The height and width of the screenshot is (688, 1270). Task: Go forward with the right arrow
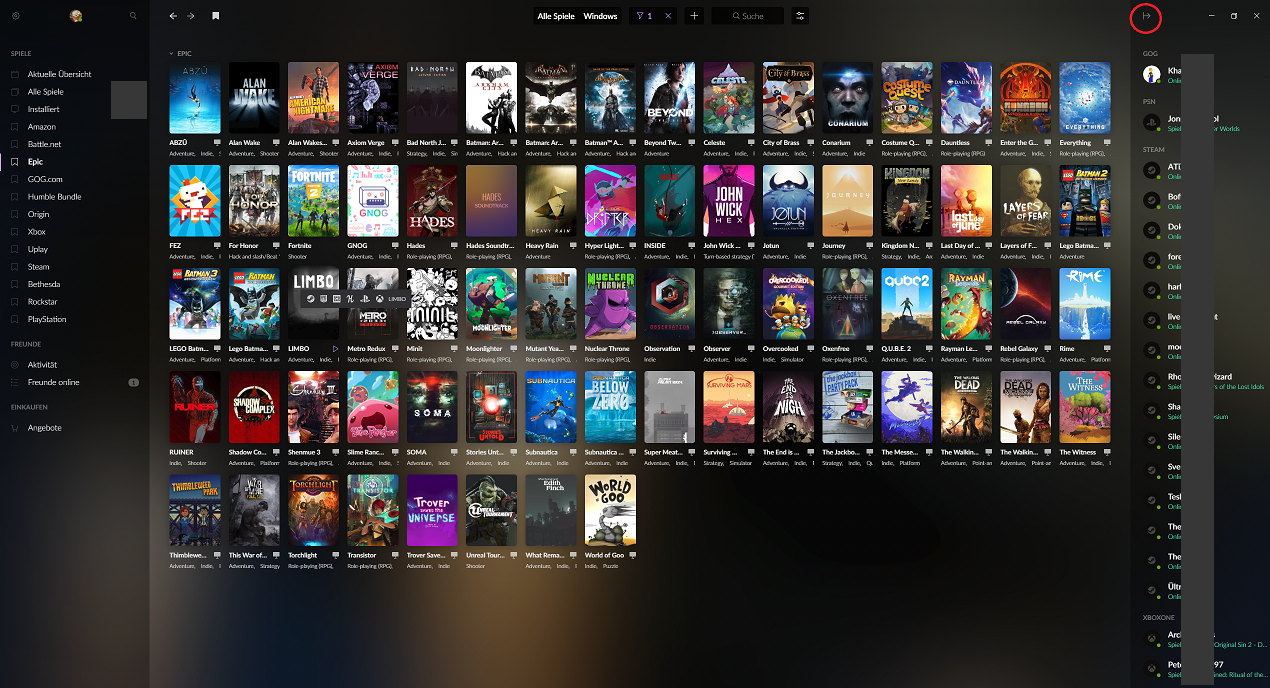point(191,16)
